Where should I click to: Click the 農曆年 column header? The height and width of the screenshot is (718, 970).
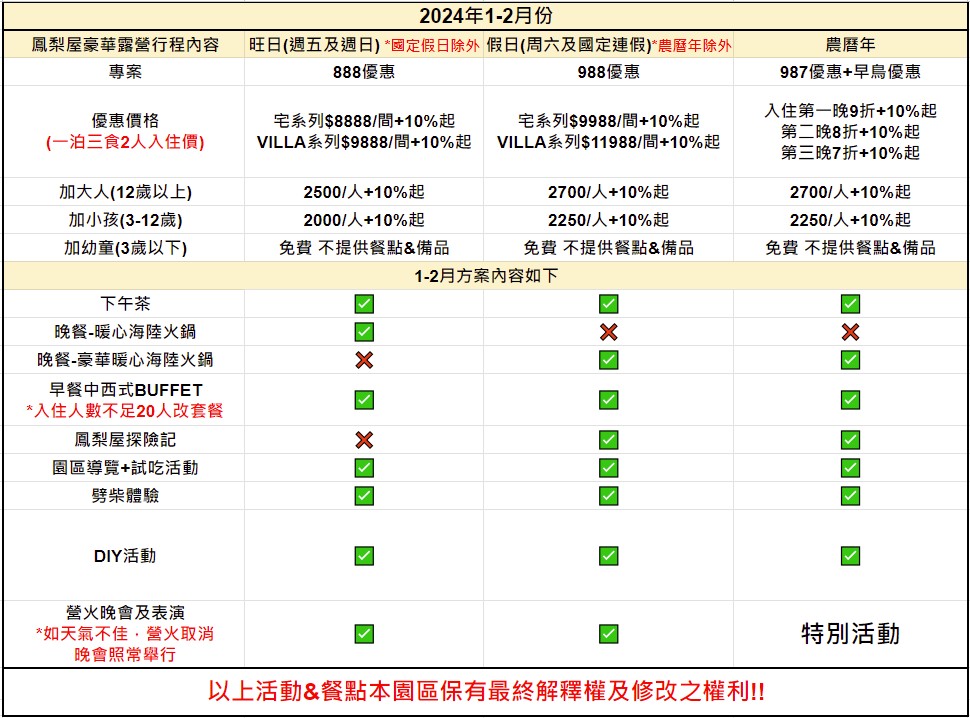tap(851, 45)
